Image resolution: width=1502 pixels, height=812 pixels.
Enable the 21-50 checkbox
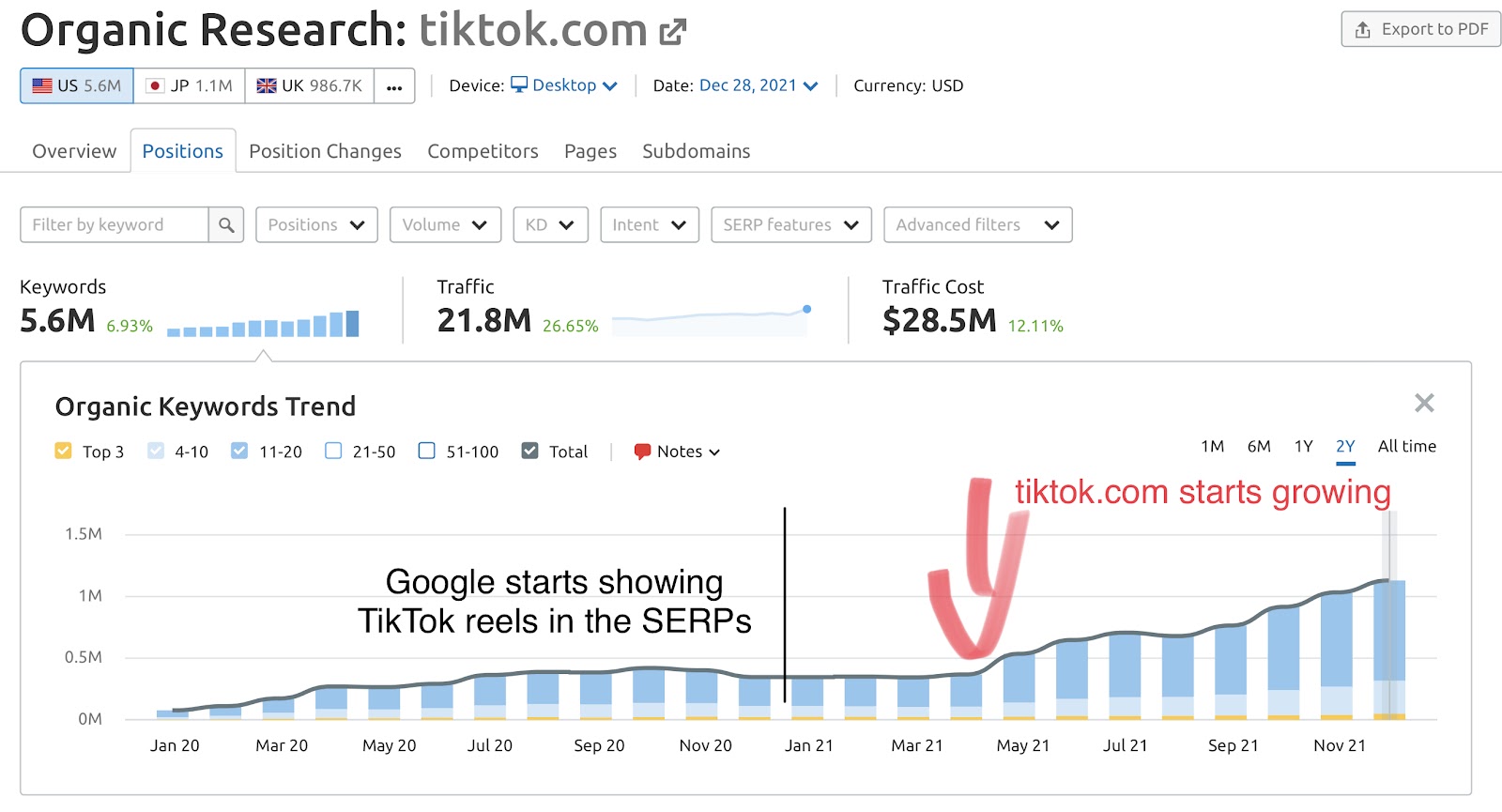click(333, 451)
